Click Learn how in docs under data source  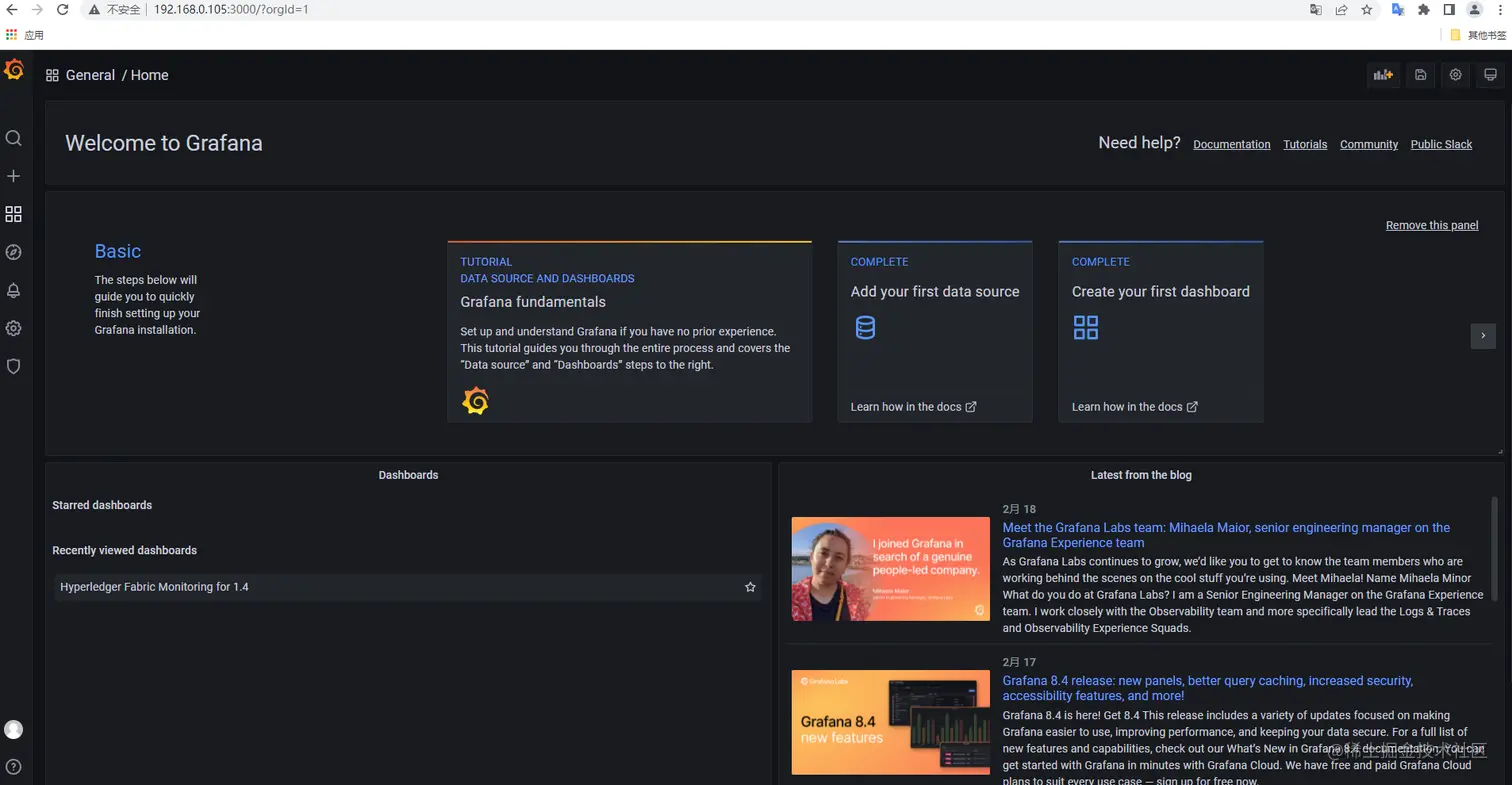pyautogui.click(x=913, y=407)
